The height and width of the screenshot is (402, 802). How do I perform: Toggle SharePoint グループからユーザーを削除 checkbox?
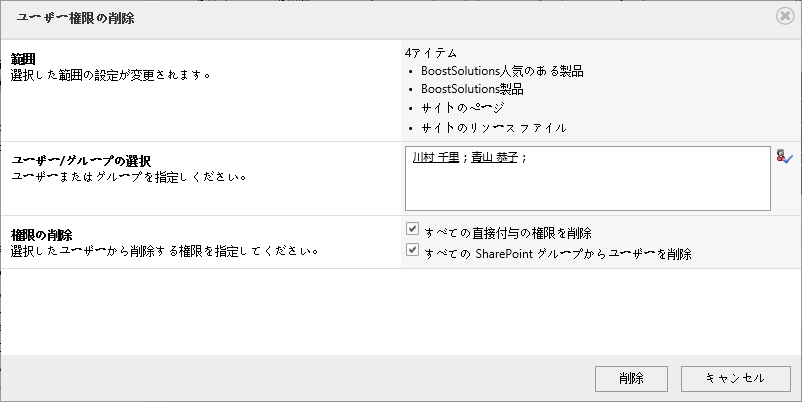tap(412, 250)
